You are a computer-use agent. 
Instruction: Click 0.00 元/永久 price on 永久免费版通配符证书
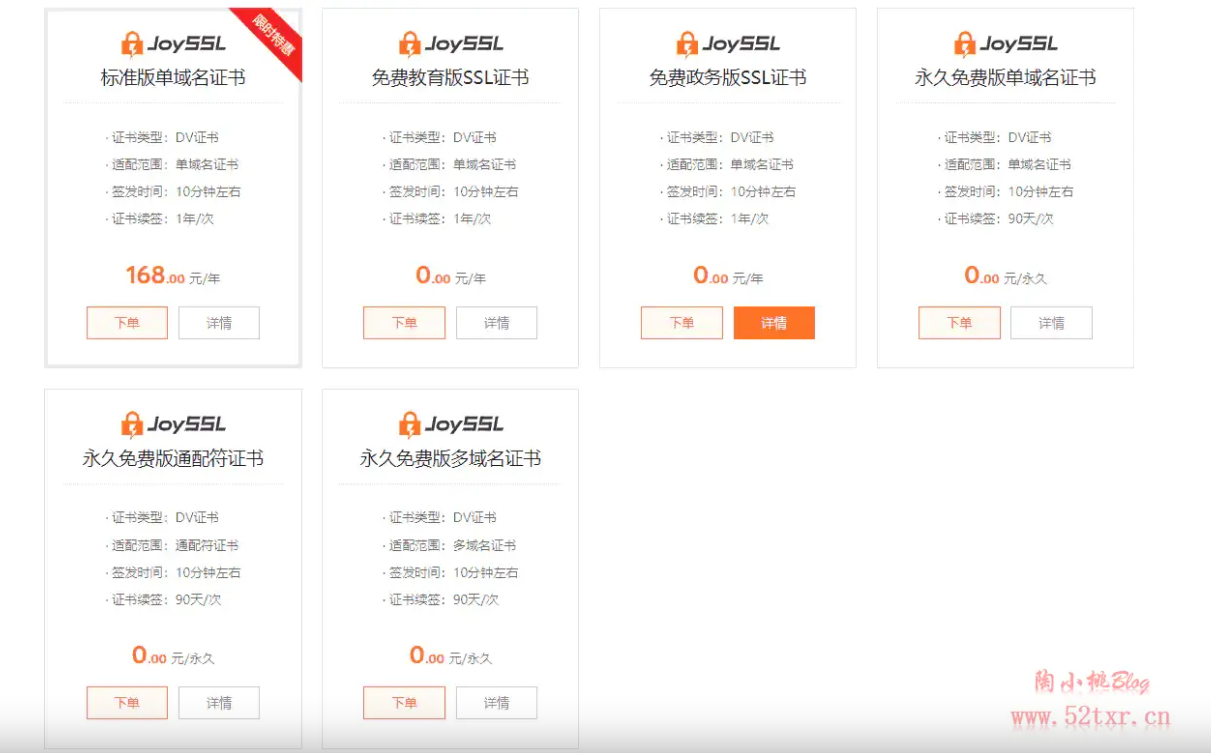[x=173, y=656]
